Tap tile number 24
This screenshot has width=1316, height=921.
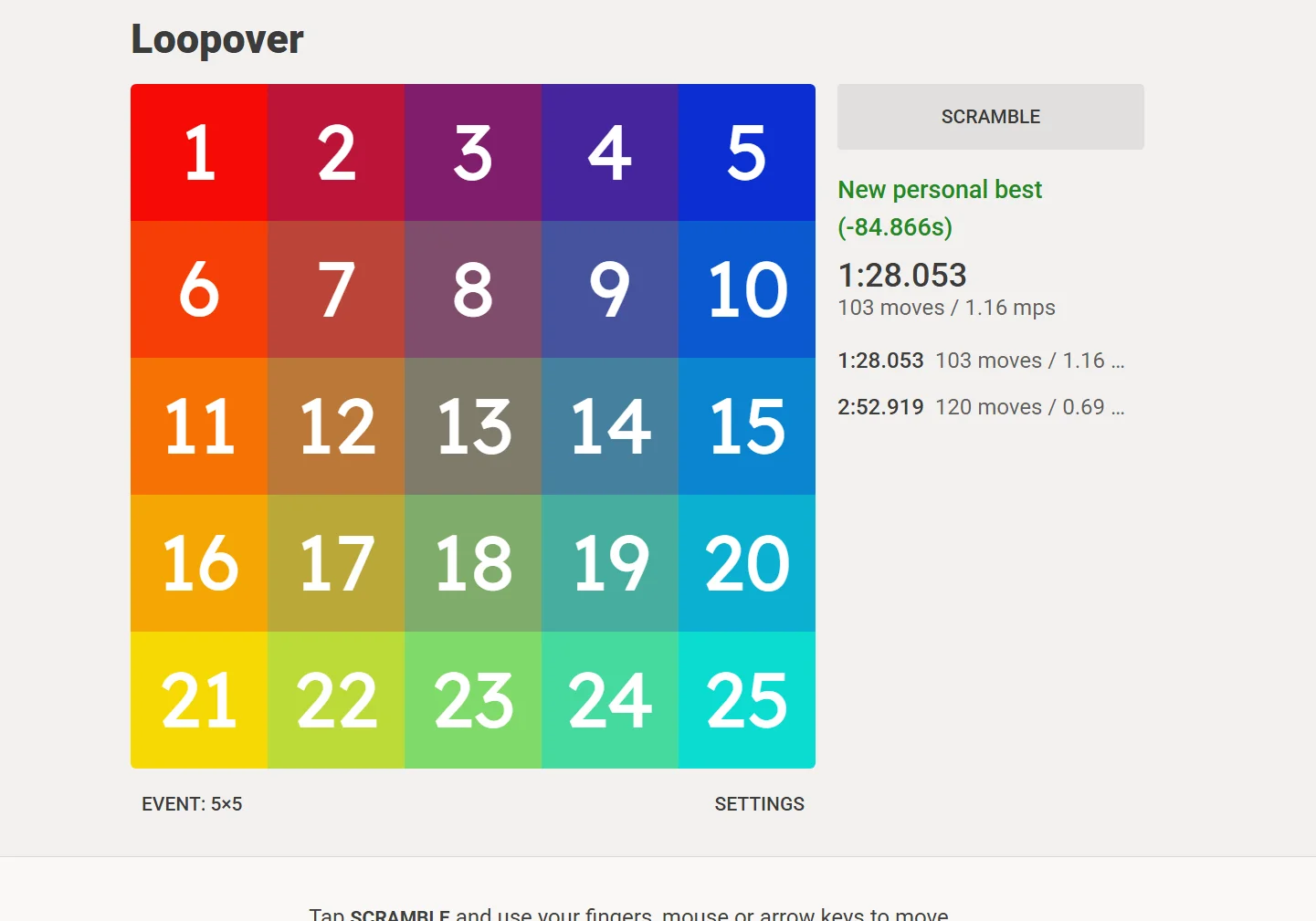point(610,700)
